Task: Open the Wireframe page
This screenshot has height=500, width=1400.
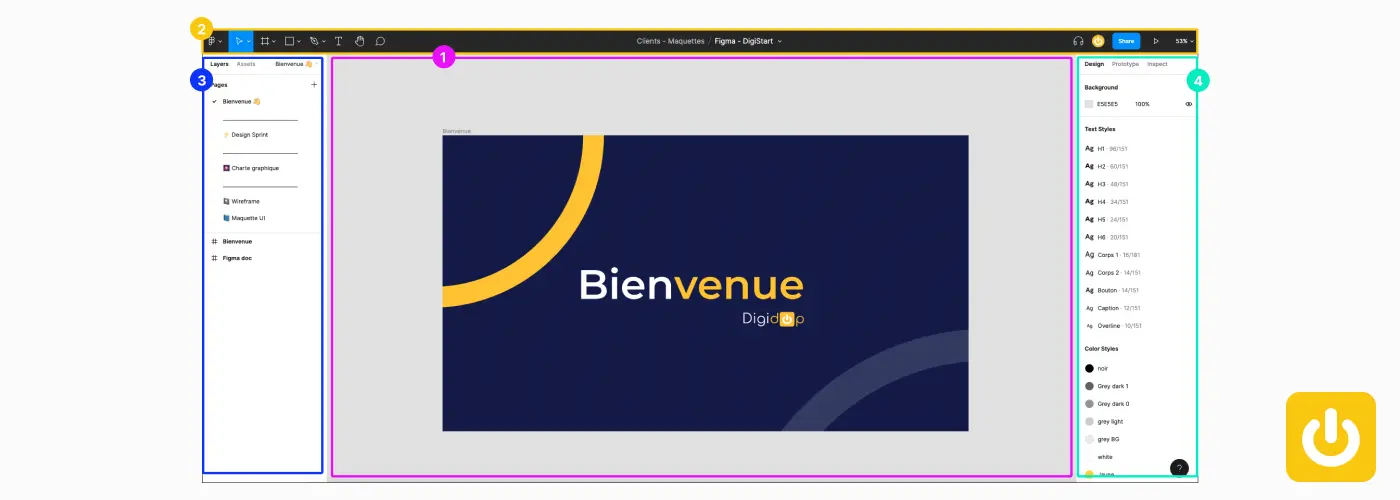Action: point(241,201)
